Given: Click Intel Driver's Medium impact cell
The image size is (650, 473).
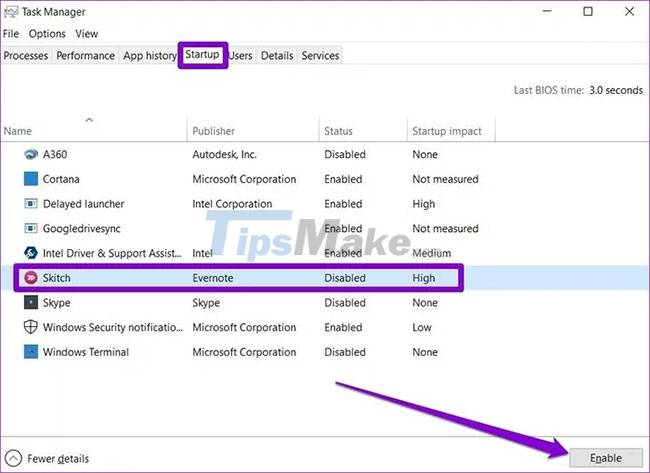Looking at the screenshot, I should pyautogui.click(x=432, y=253).
